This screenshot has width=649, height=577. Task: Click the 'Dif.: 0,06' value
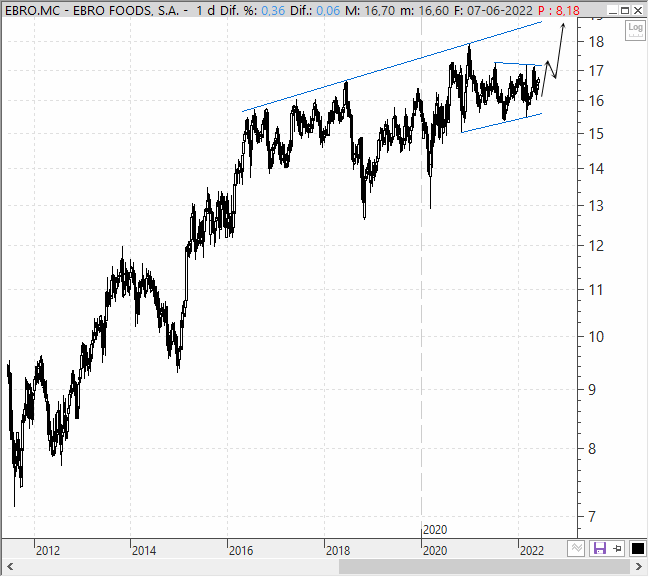315,10
